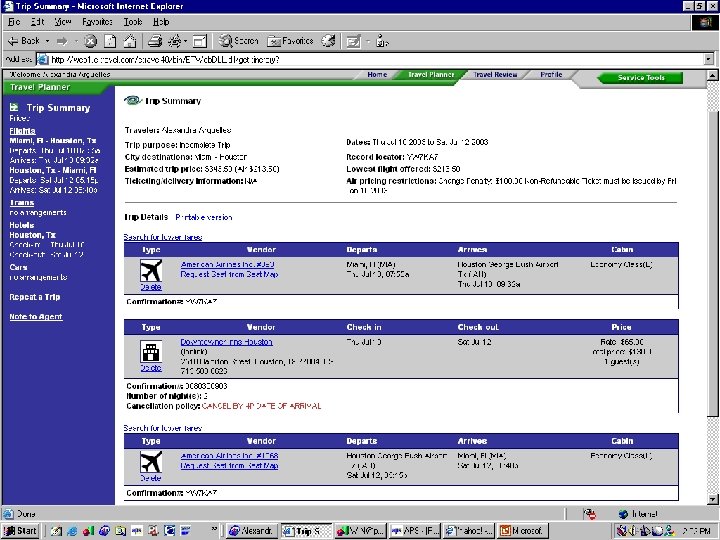
Task: Open the Printable version link
Action: tap(204, 218)
